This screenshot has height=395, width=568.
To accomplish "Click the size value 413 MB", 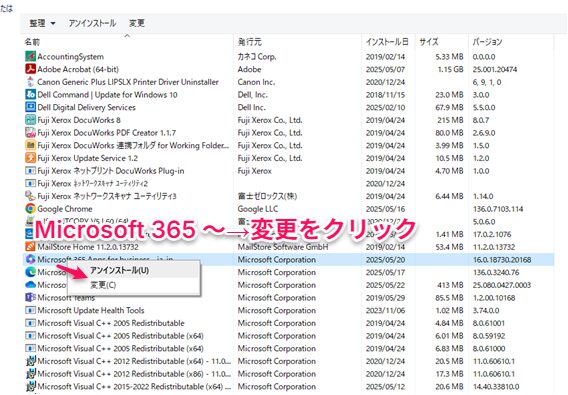I will (x=450, y=285).
